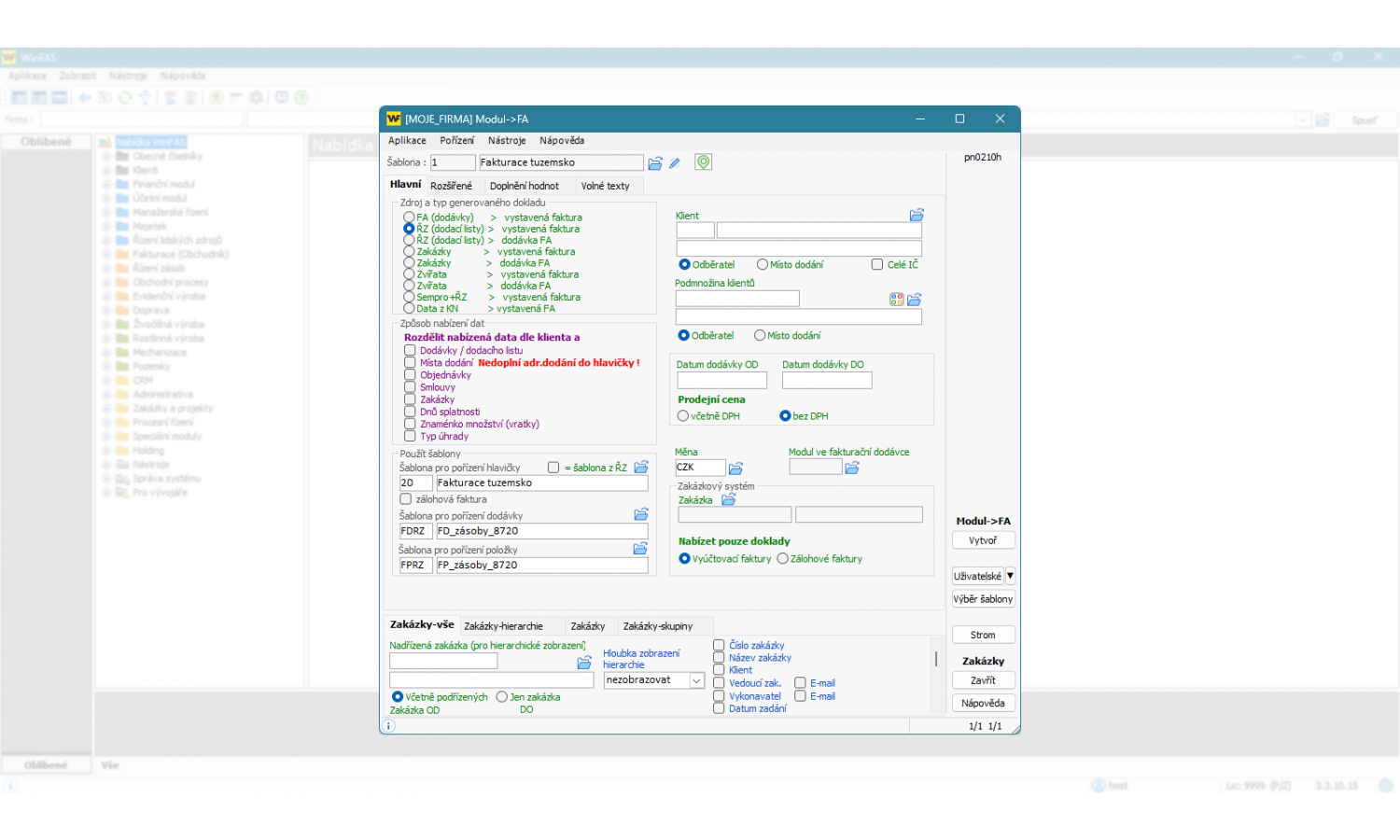Open folder icon for Šablona pro pořízení položky
The image size is (1400, 840).
(640, 549)
